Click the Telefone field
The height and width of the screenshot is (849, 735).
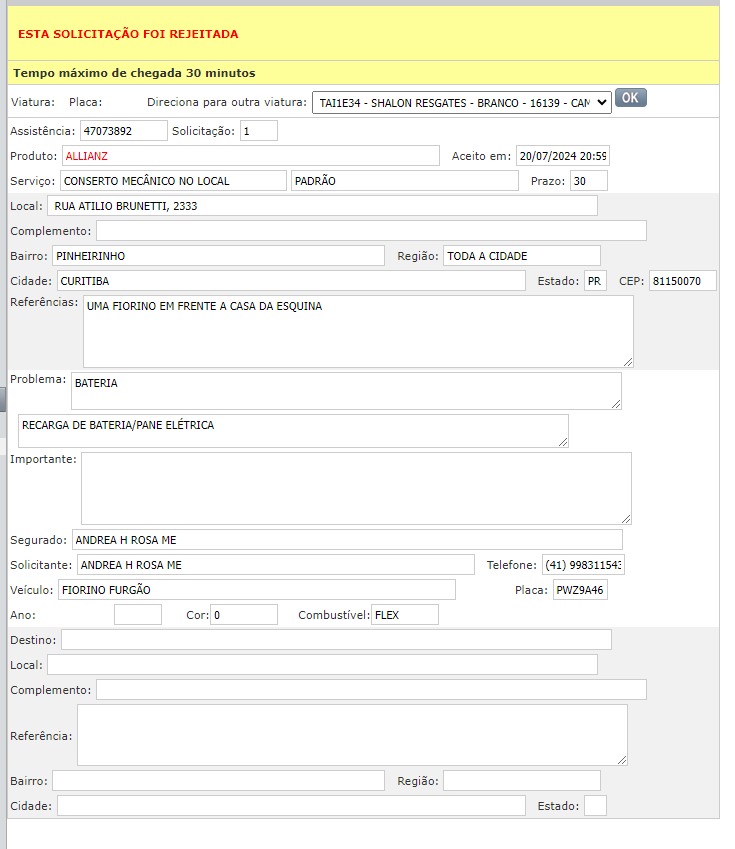582,565
